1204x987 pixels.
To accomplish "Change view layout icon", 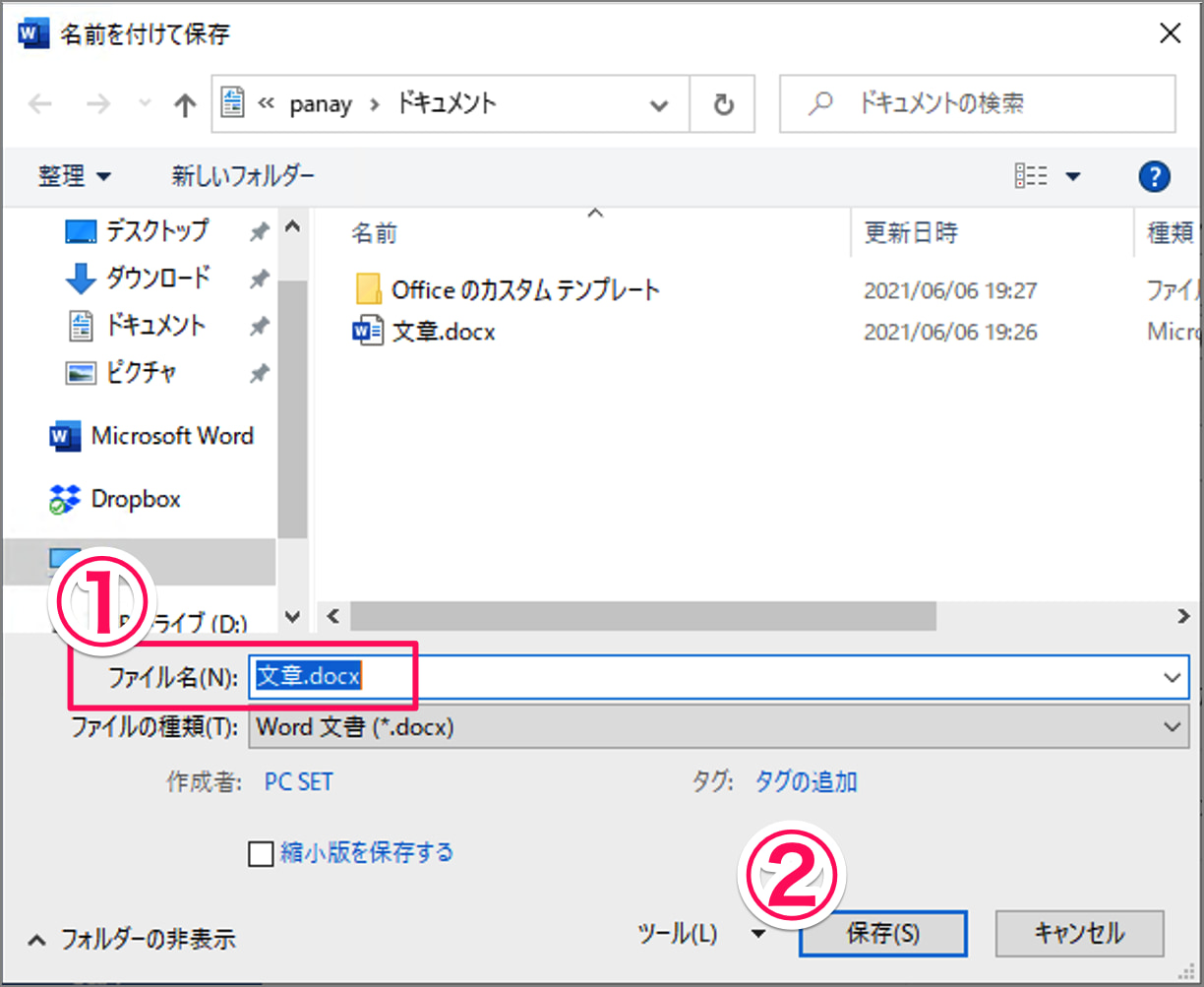I will click(1031, 176).
